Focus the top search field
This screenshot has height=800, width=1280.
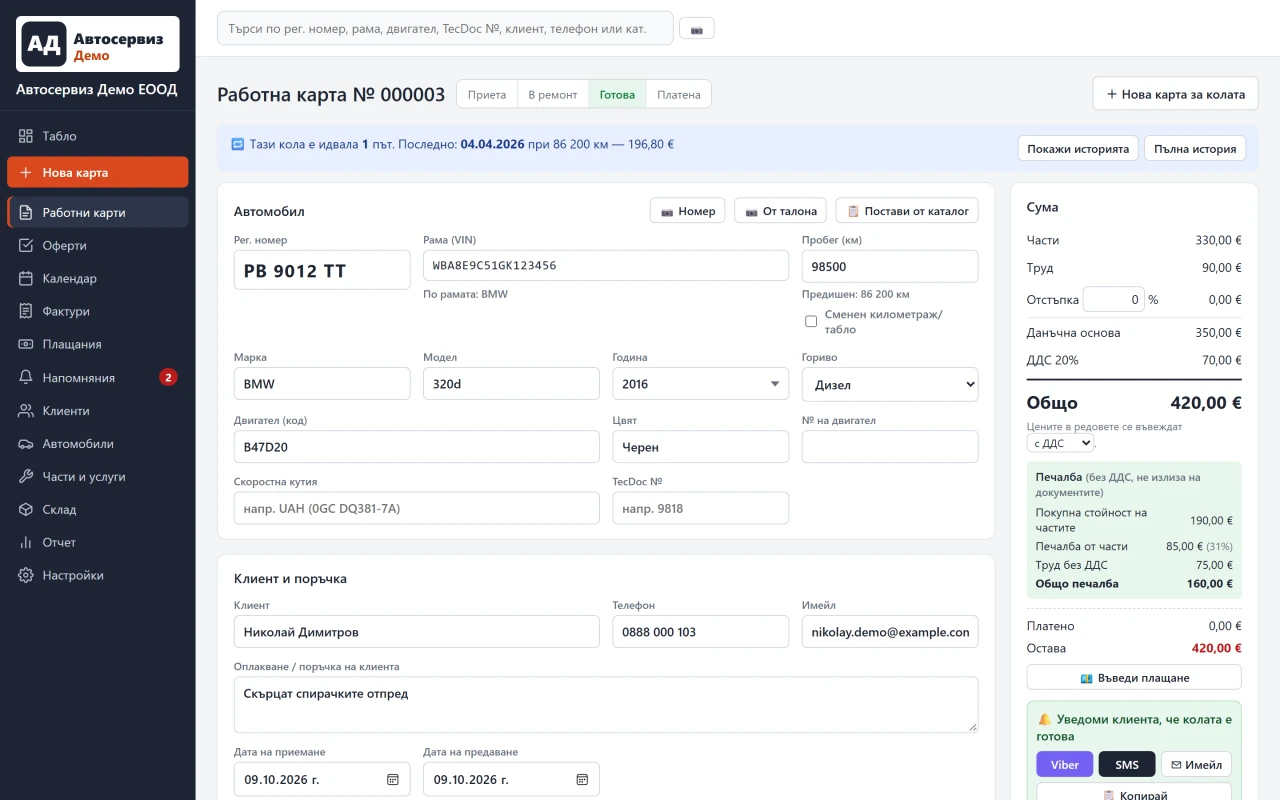[x=445, y=29]
